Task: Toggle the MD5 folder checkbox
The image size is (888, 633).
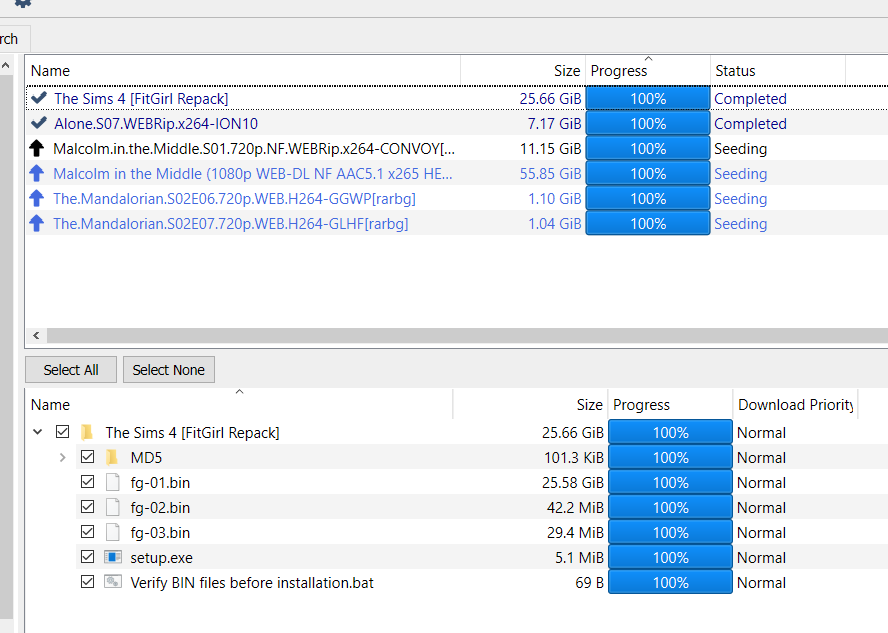Action: coord(87,457)
